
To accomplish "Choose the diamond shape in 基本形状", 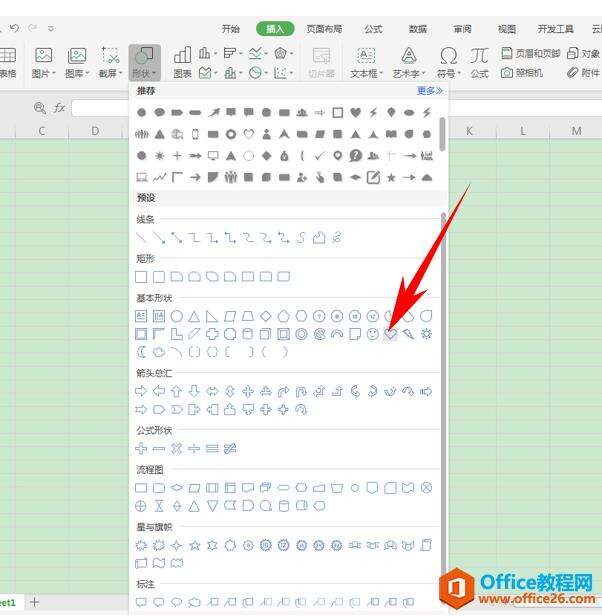I will pyautogui.click(x=266, y=316).
